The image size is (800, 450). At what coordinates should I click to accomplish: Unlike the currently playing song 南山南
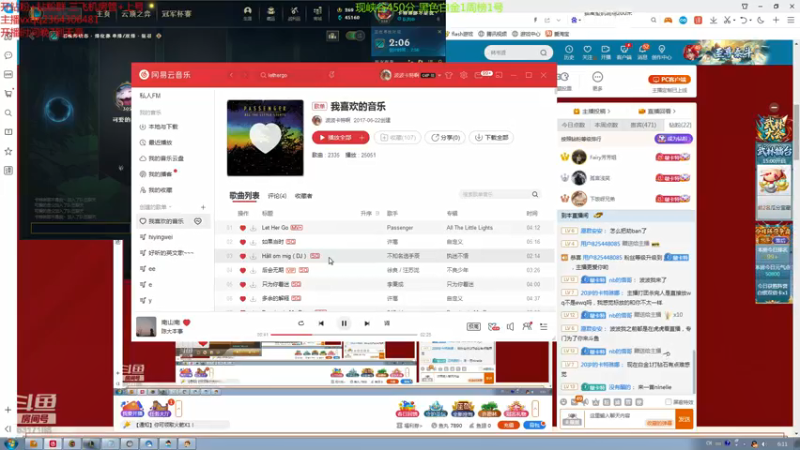point(187,322)
